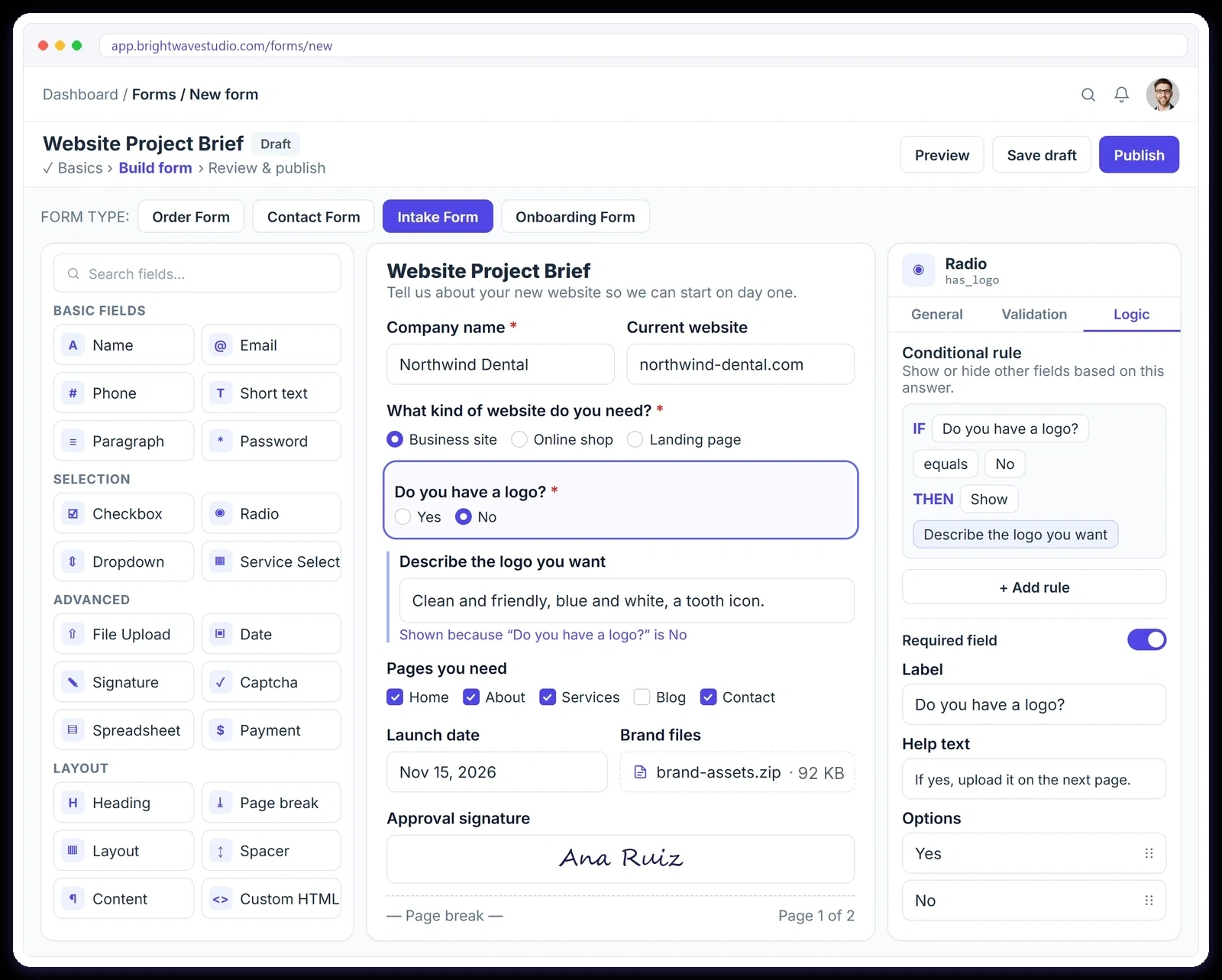Switch to the General tab
The height and width of the screenshot is (980, 1222).
936,314
